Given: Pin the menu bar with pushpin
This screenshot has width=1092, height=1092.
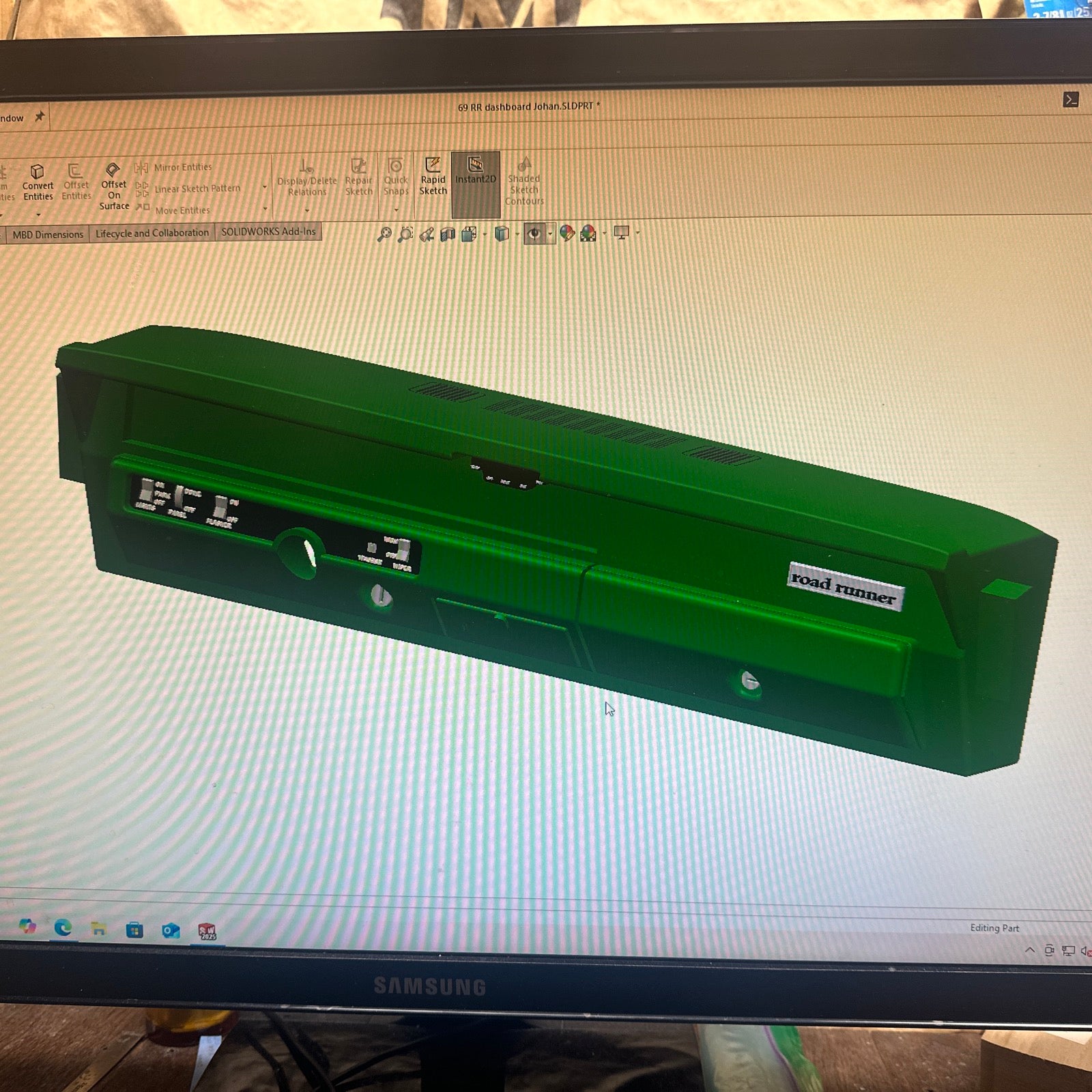Looking at the screenshot, I should pyautogui.click(x=40, y=117).
